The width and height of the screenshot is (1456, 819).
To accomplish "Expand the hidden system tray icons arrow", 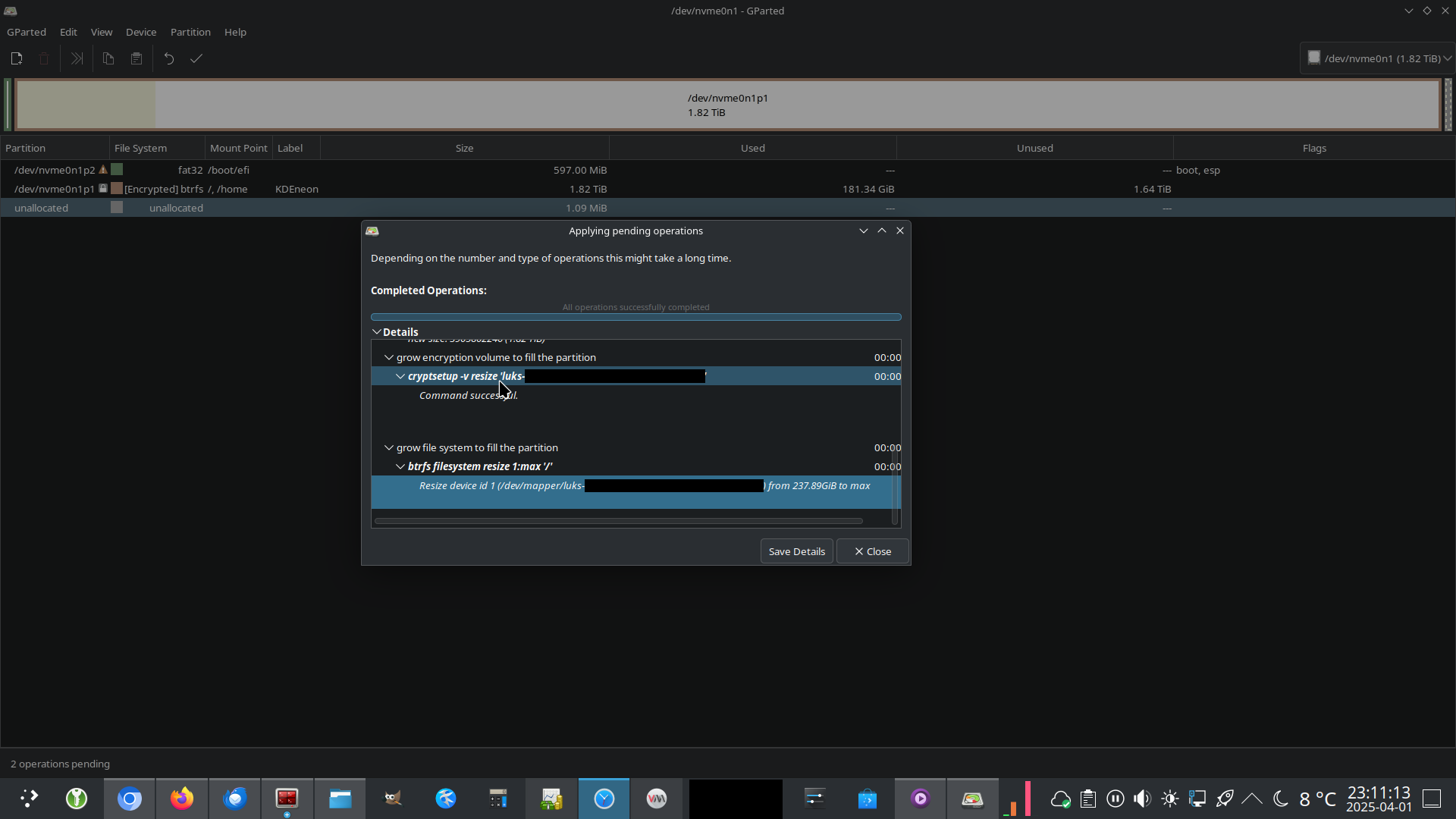I will 1252,799.
